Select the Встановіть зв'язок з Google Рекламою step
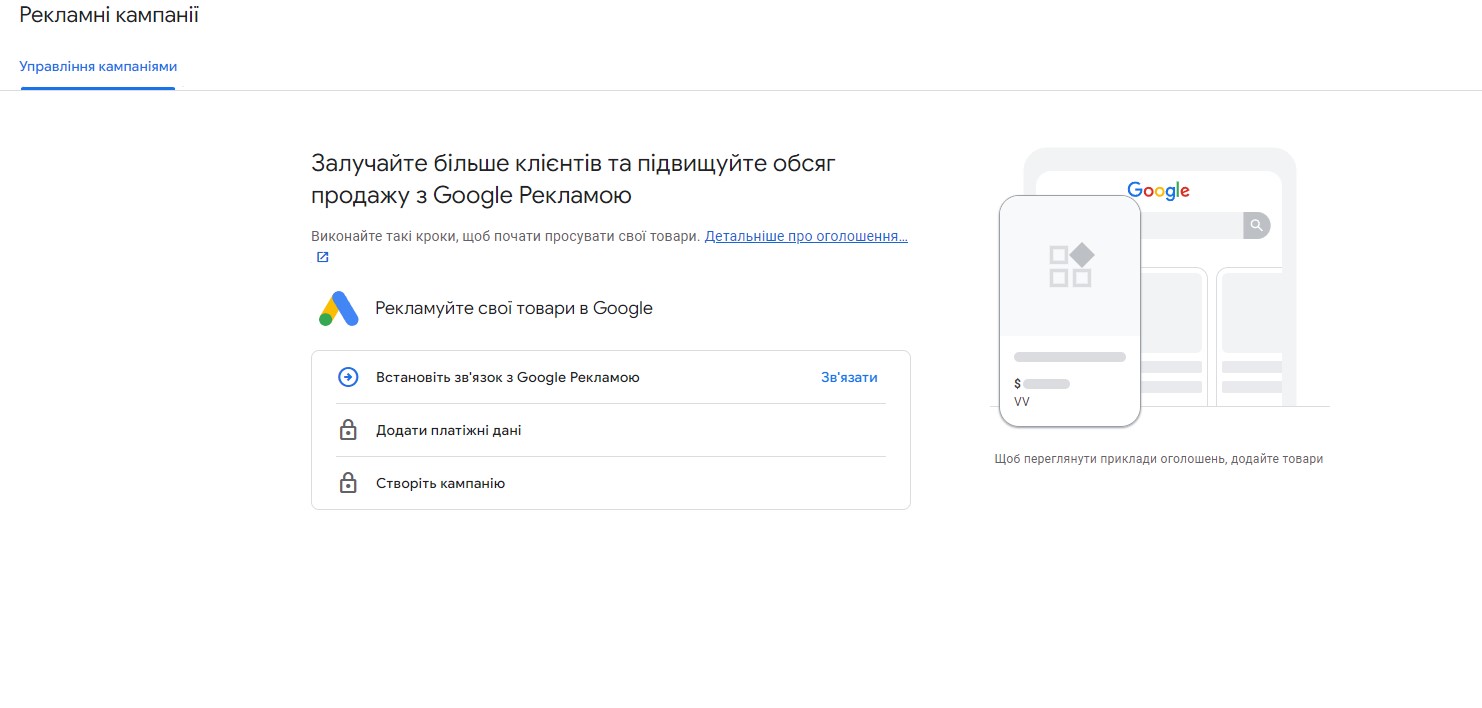This screenshot has width=1482, height=708. click(x=507, y=378)
